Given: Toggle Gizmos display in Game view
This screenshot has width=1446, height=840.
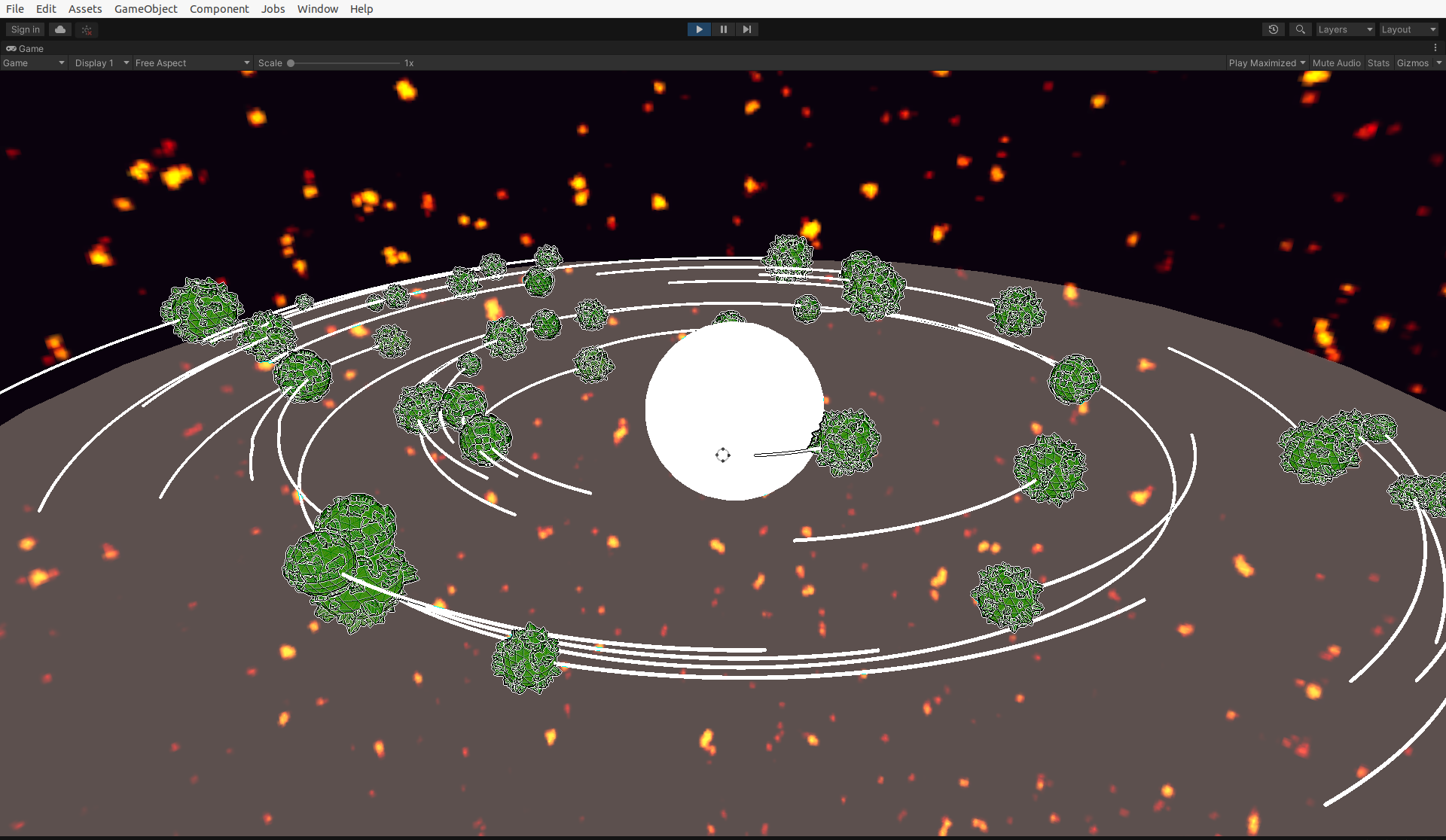Looking at the screenshot, I should coord(1412,63).
